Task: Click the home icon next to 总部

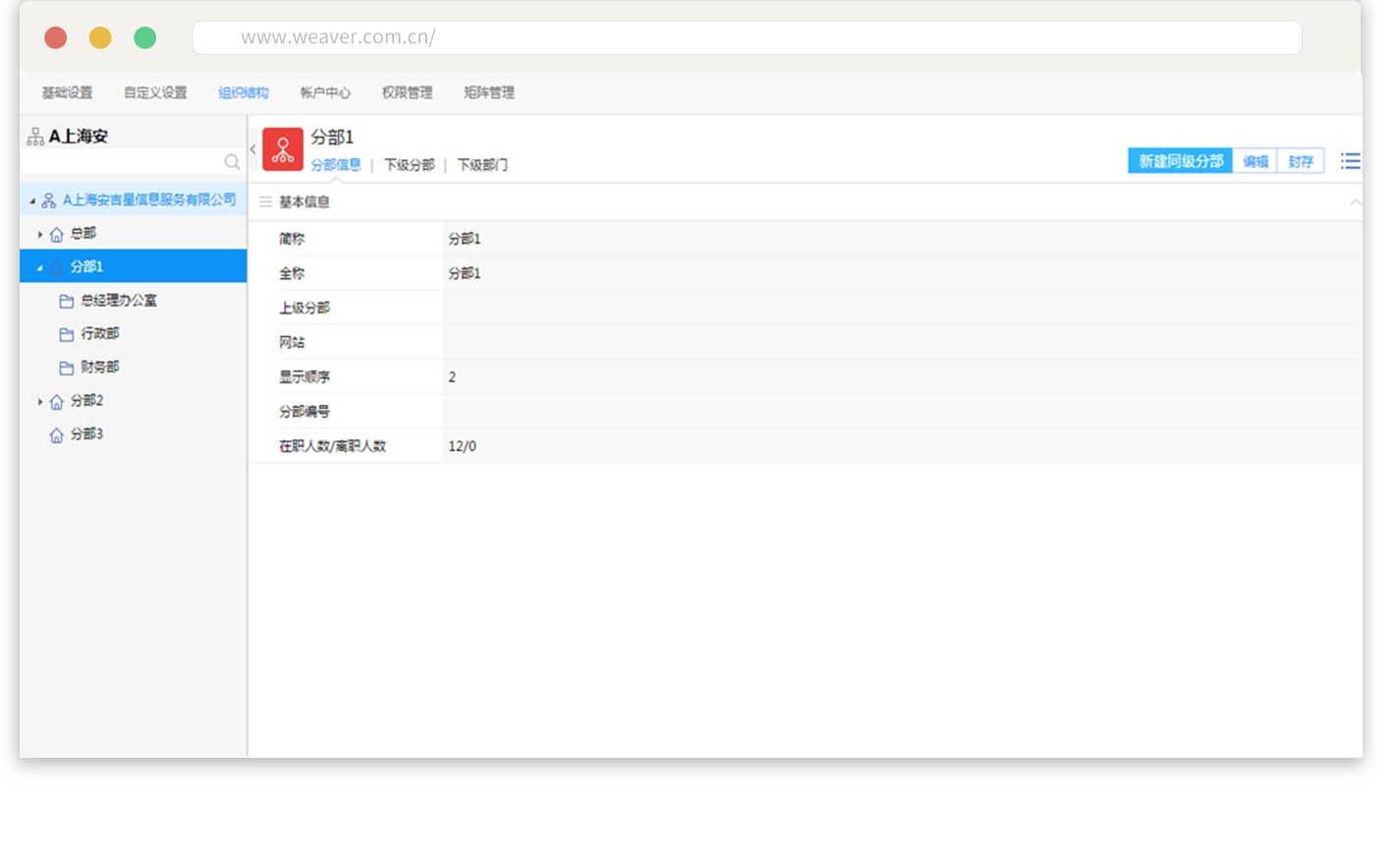Action: click(57, 235)
